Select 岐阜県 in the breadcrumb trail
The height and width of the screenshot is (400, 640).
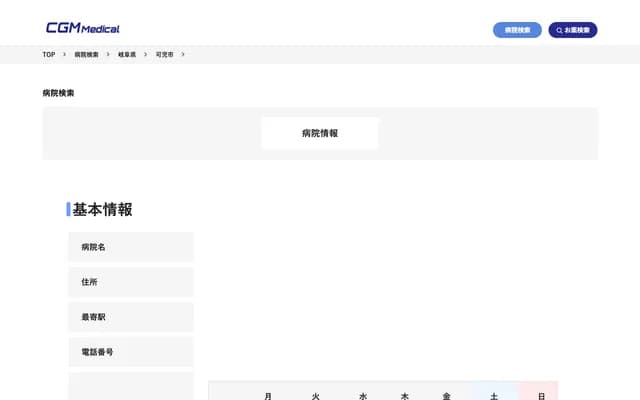coord(127,54)
